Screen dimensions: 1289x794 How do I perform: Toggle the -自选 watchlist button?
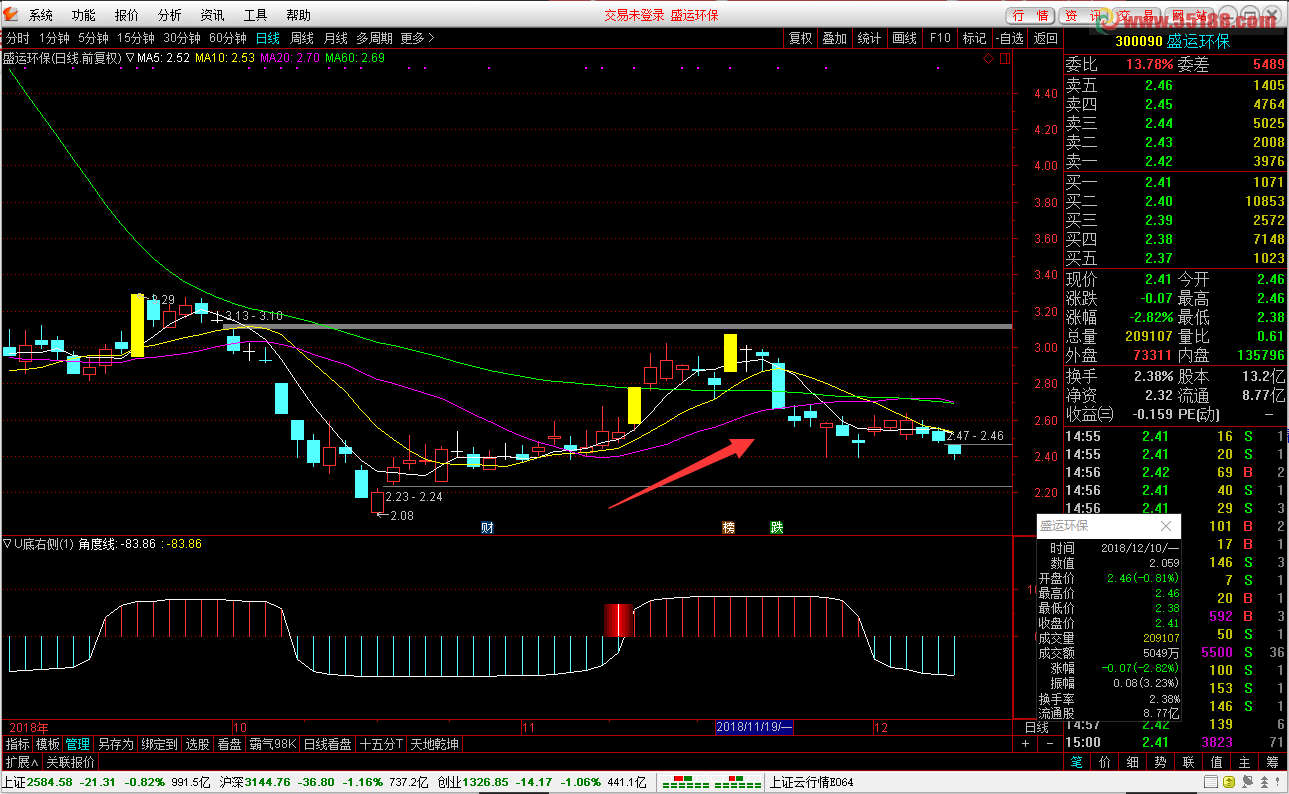[x=1009, y=38]
